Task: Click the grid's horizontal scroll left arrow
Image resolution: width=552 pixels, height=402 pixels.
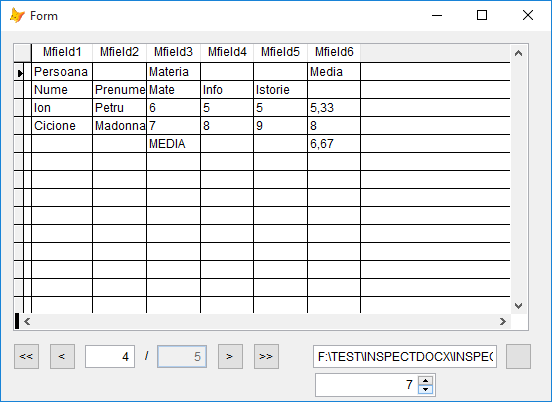Action: coord(27,321)
